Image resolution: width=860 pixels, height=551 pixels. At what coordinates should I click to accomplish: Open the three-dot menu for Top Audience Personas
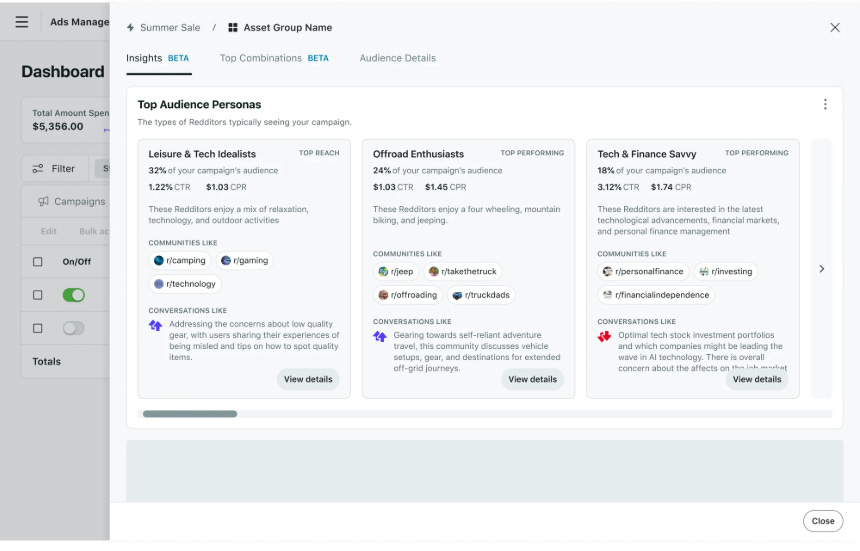click(x=825, y=104)
